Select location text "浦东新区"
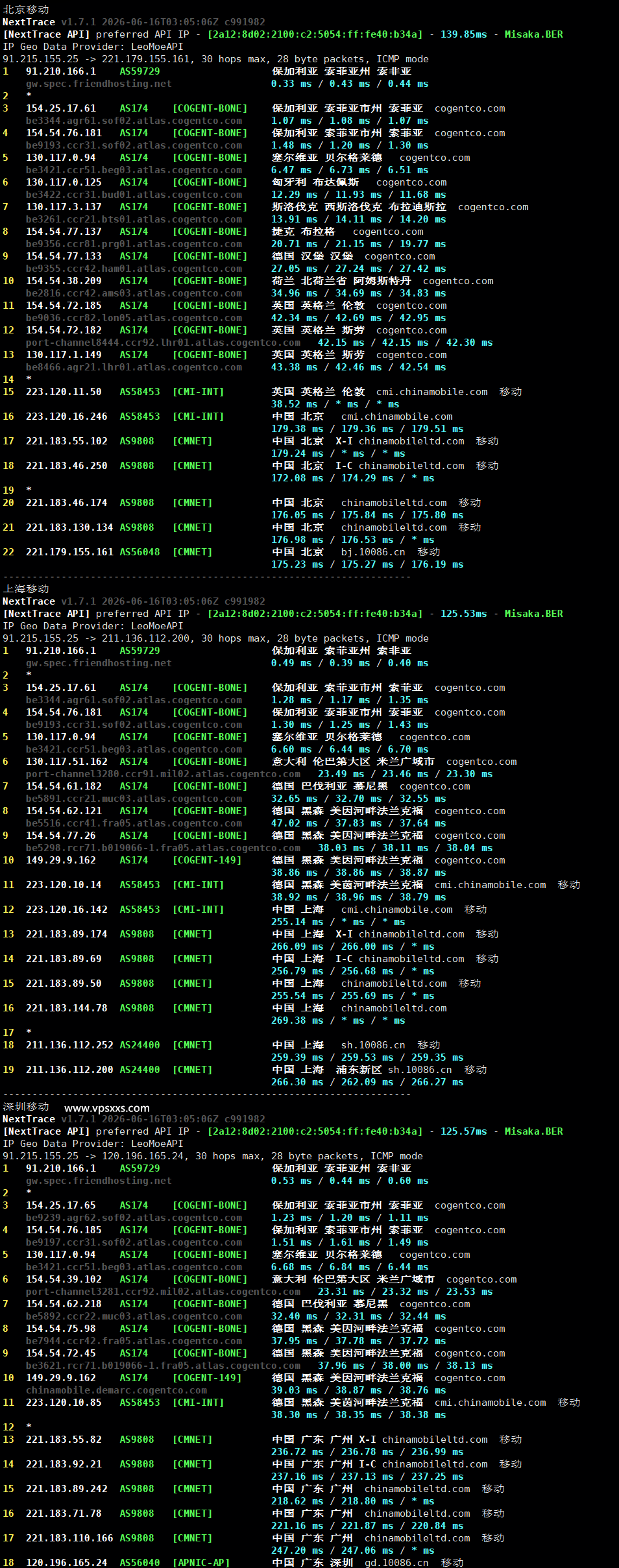This screenshot has height=1568, width=619. (359, 1070)
